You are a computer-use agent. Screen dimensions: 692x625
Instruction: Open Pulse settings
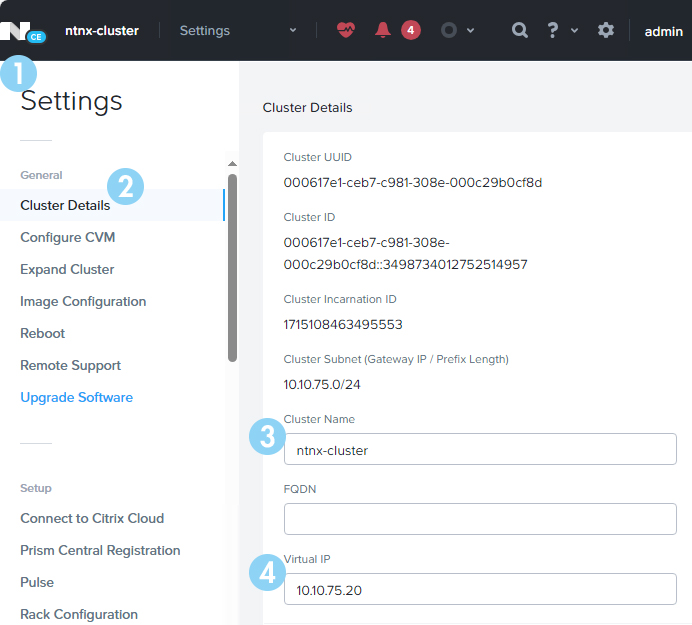[37, 582]
